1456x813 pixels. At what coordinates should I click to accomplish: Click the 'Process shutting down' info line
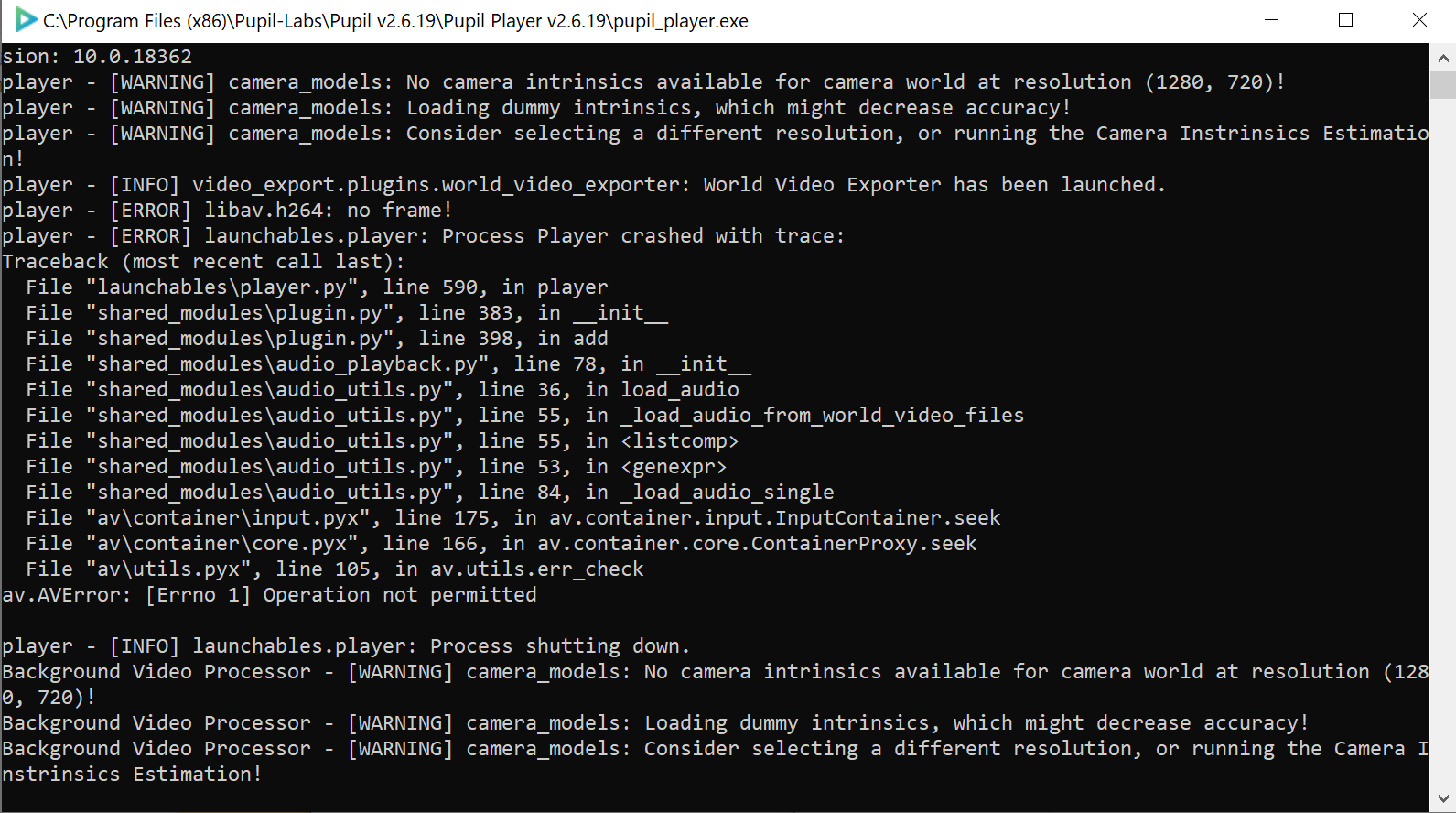click(x=346, y=646)
